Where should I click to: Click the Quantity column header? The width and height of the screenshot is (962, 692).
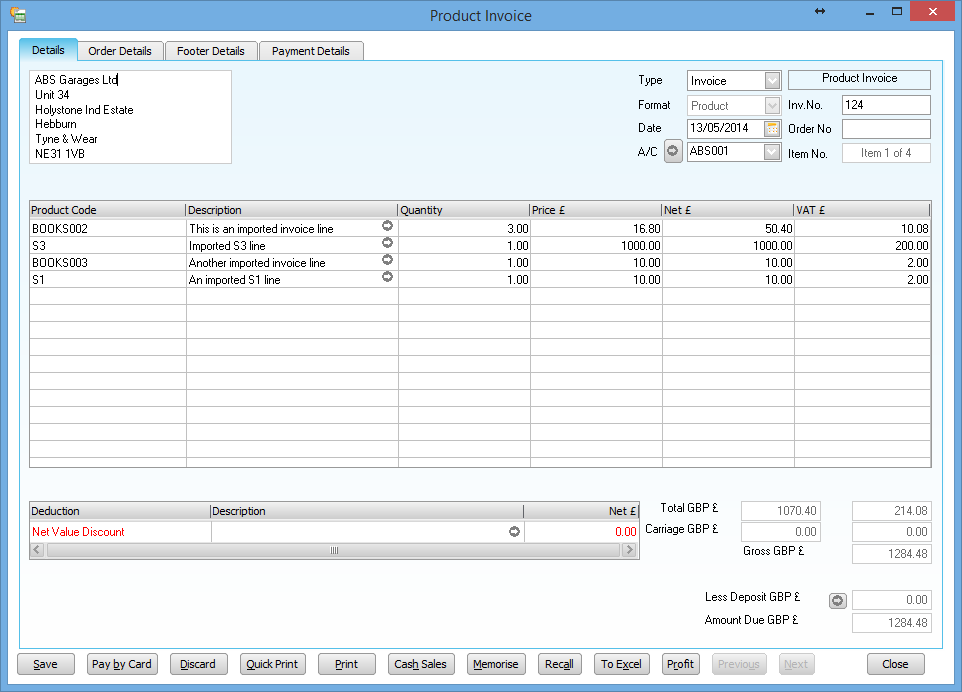tap(464, 210)
